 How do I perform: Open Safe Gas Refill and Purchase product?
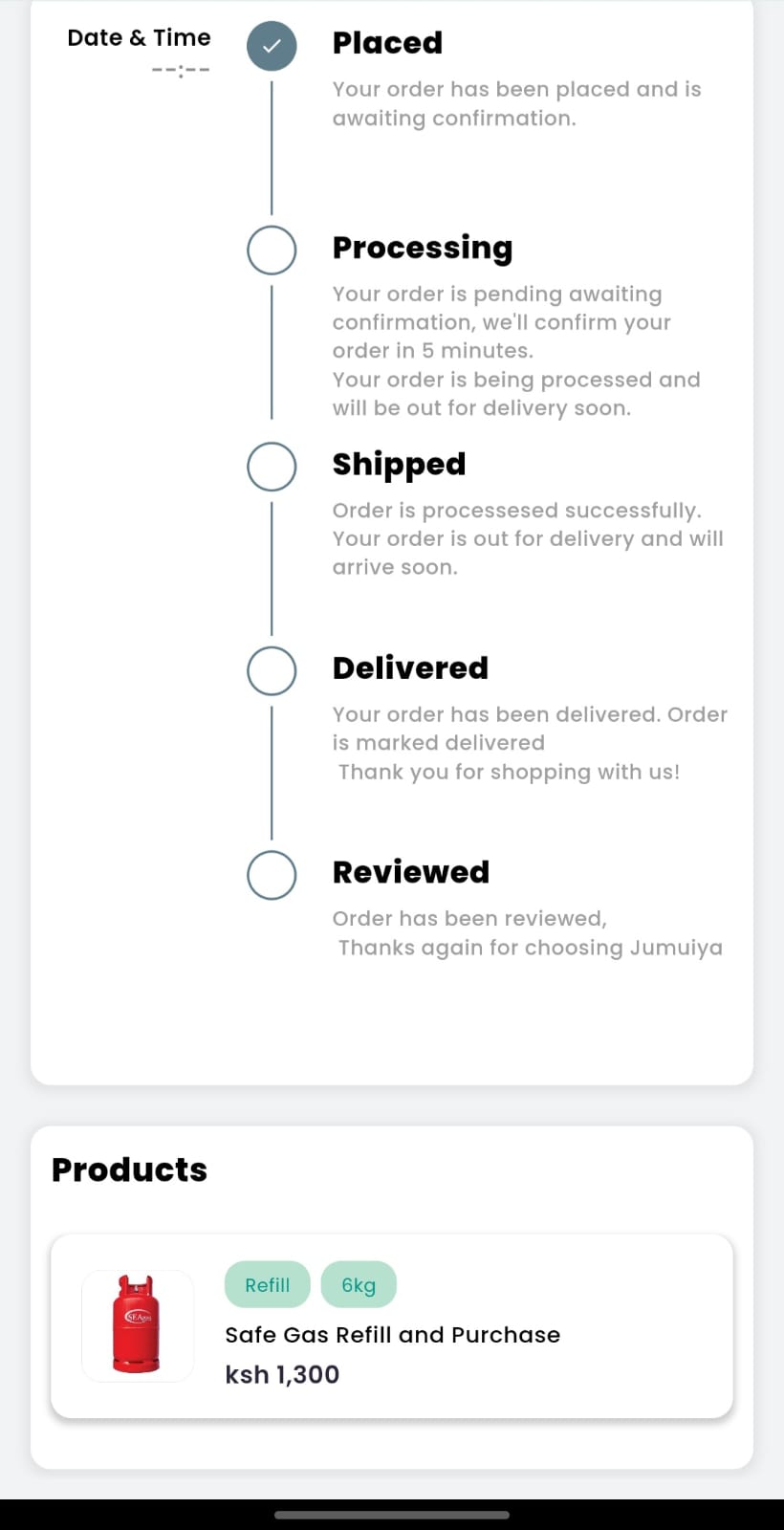(392, 1335)
